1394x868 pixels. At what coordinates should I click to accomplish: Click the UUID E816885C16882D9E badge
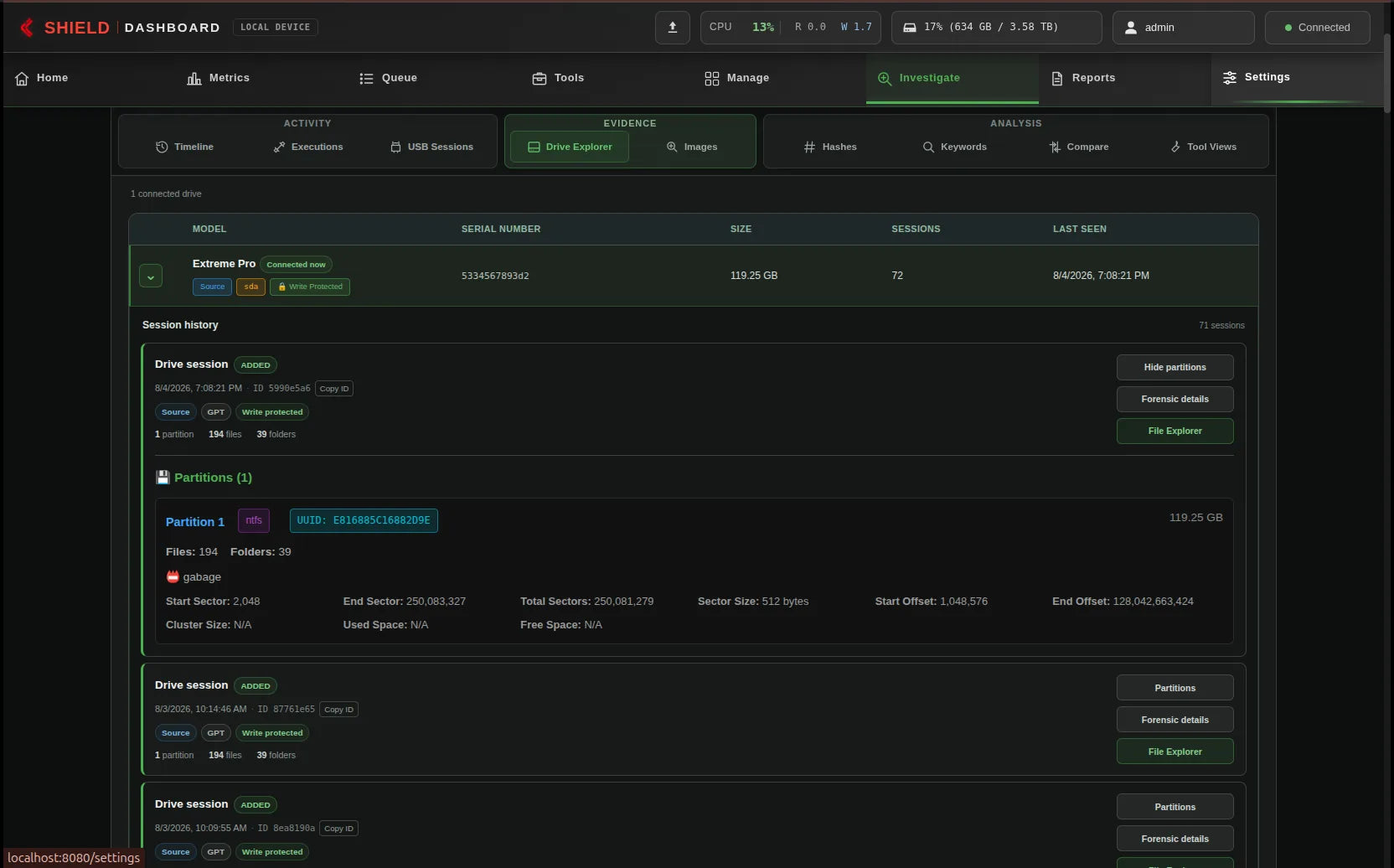point(364,520)
